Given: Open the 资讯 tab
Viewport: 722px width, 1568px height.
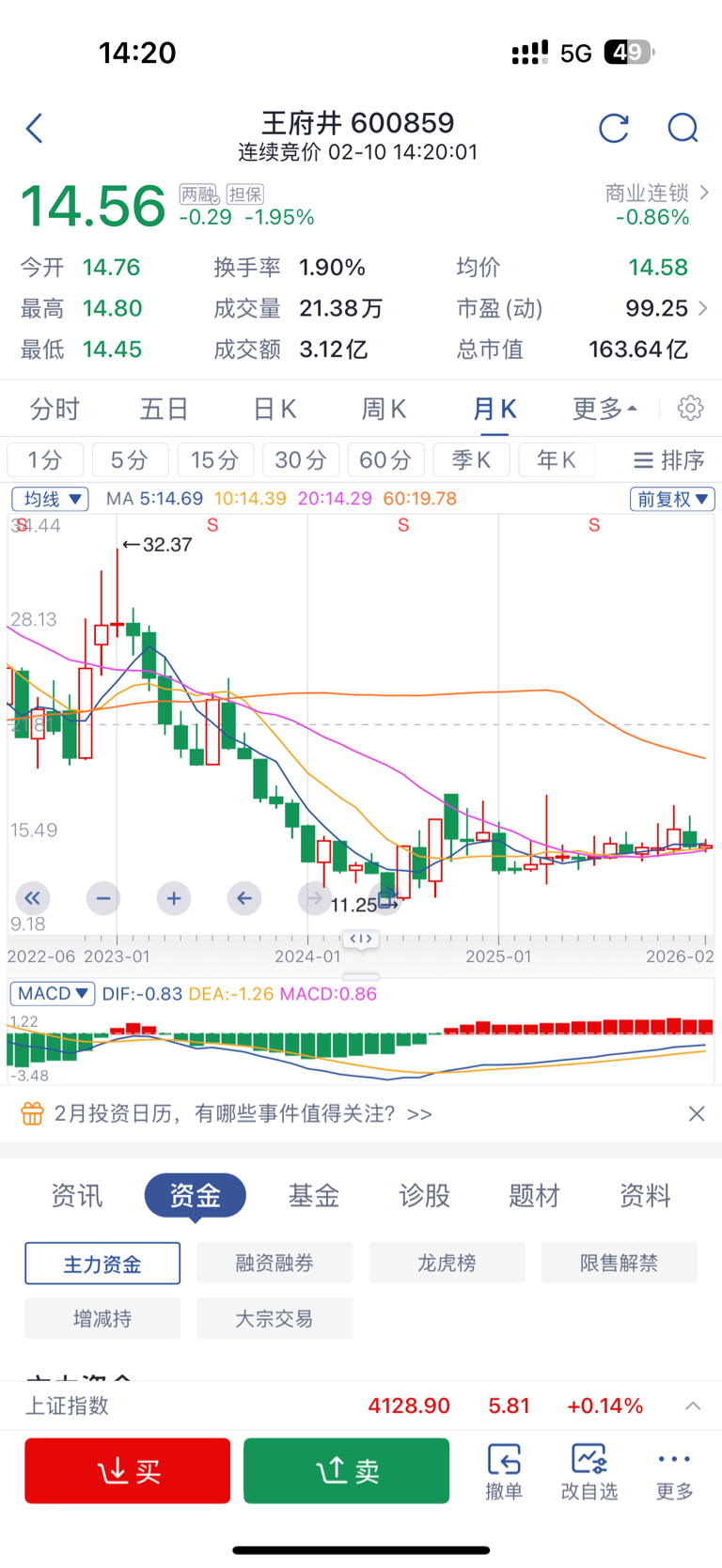Looking at the screenshot, I should pos(77,1196).
